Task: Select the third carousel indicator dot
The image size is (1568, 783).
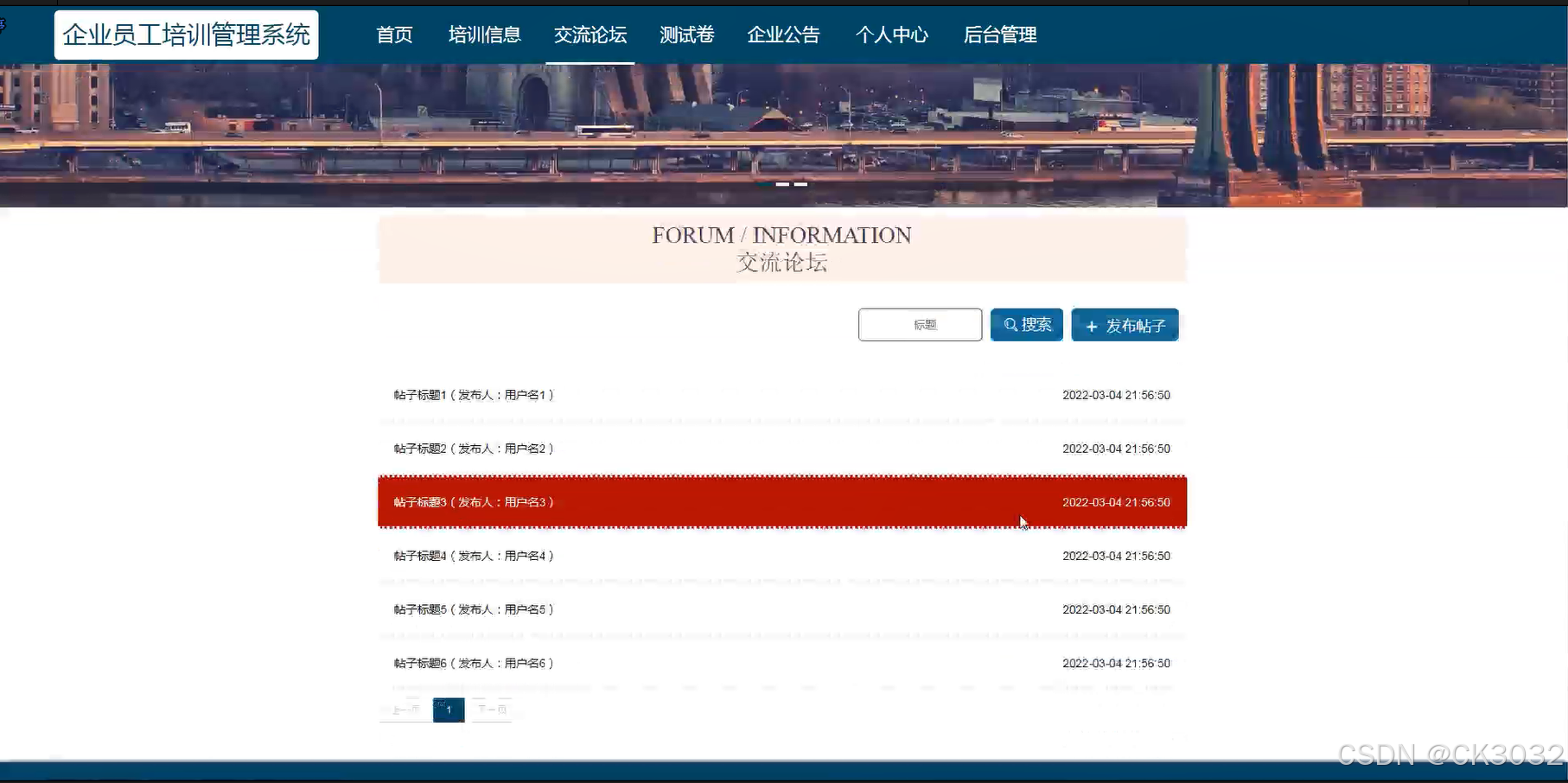Action: (800, 184)
